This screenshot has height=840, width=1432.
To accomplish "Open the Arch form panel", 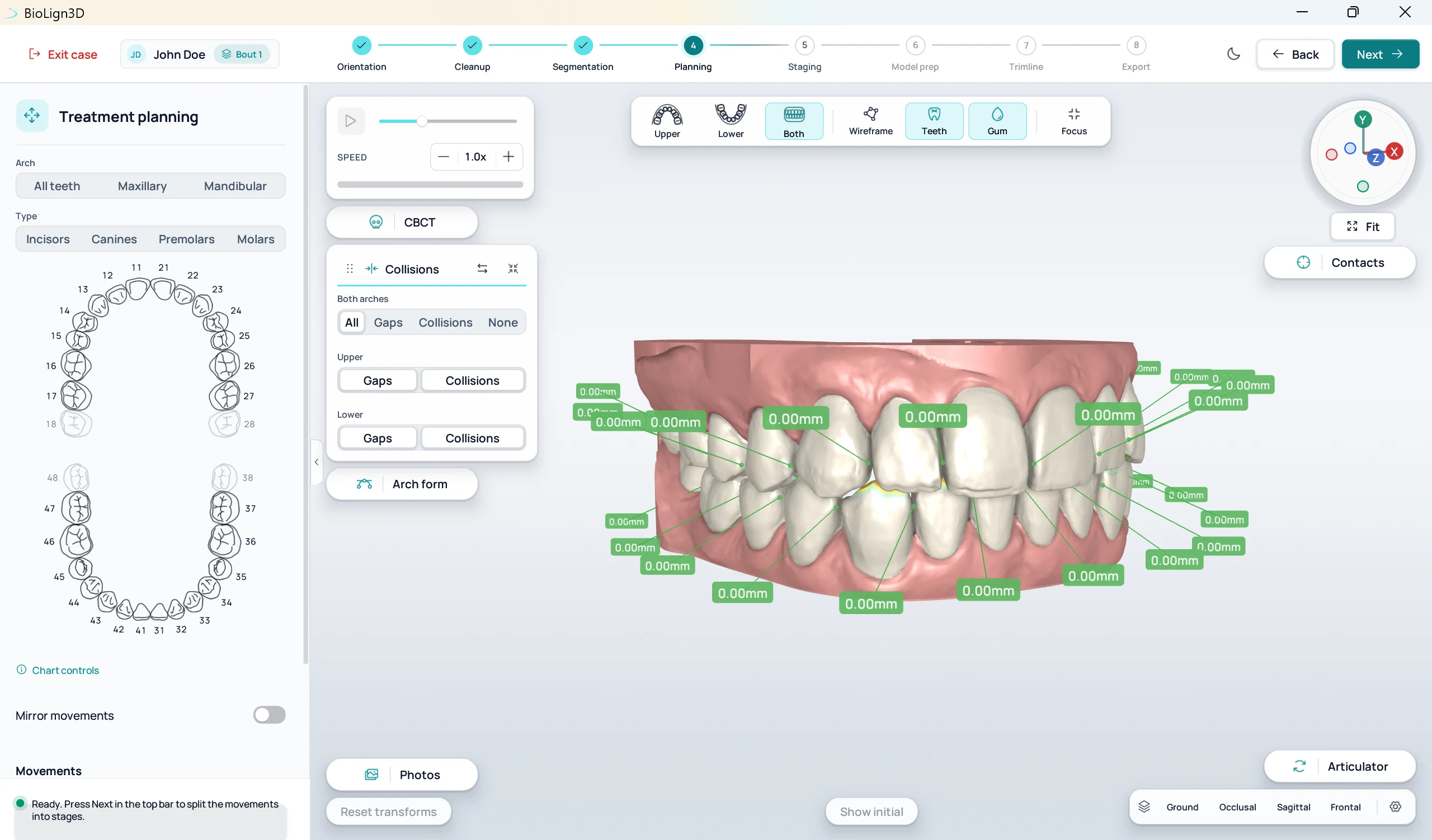I will click(x=402, y=484).
